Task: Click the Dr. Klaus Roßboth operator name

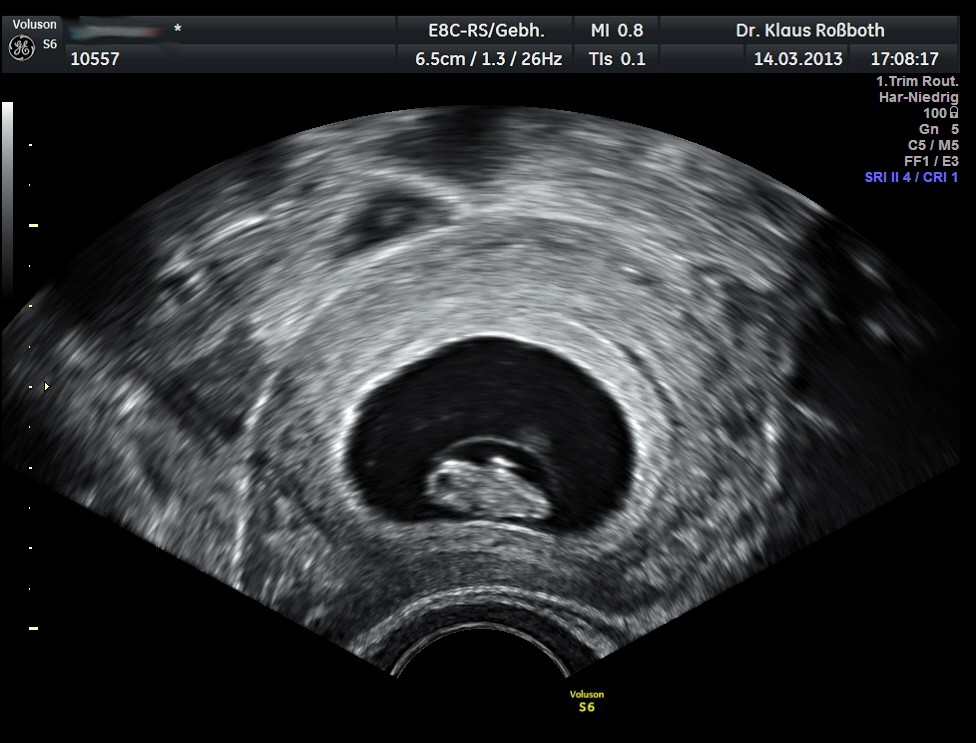Action: tap(810, 30)
